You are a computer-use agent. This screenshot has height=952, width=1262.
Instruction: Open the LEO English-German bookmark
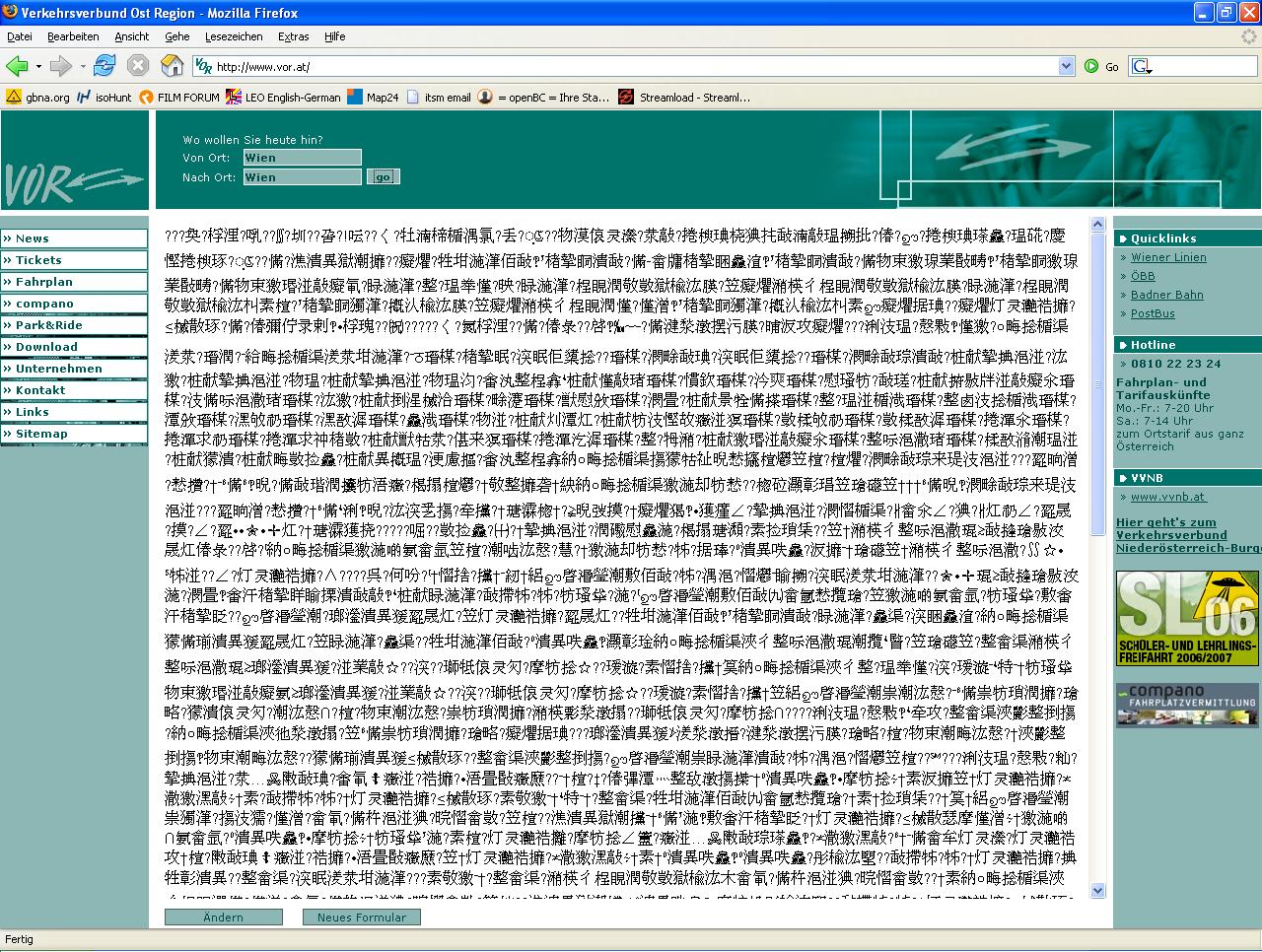tap(283, 98)
